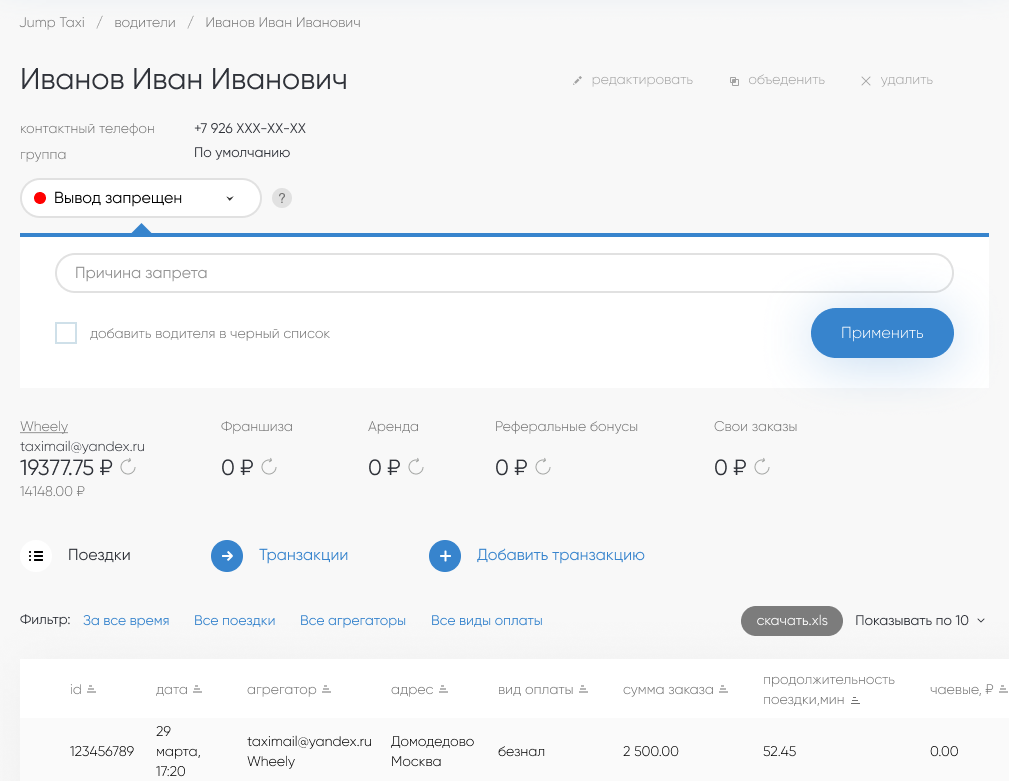Go to водители breadcrumb link
The height and width of the screenshot is (781, 1009).
(x=145, y=22)
